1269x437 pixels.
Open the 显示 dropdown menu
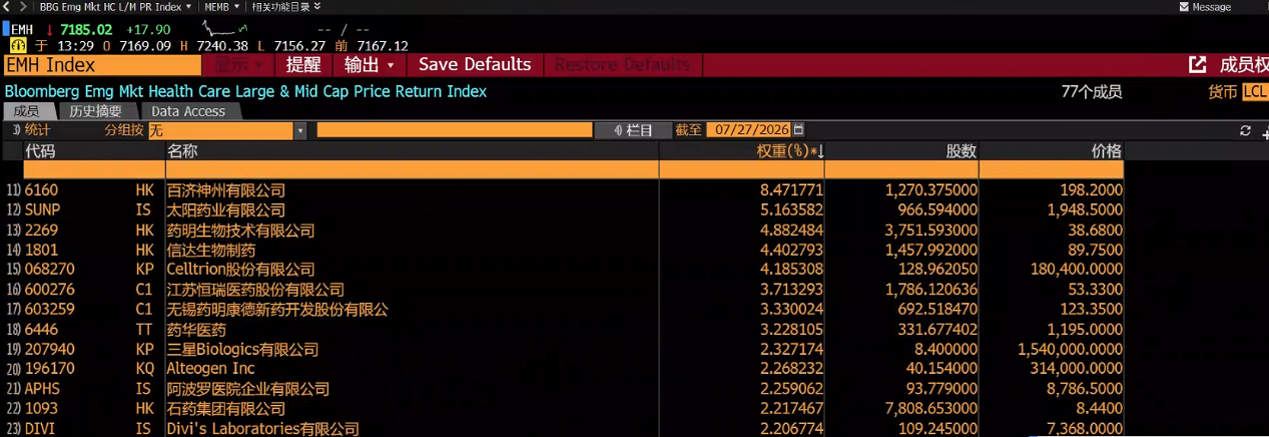click(x=237, y=65)
